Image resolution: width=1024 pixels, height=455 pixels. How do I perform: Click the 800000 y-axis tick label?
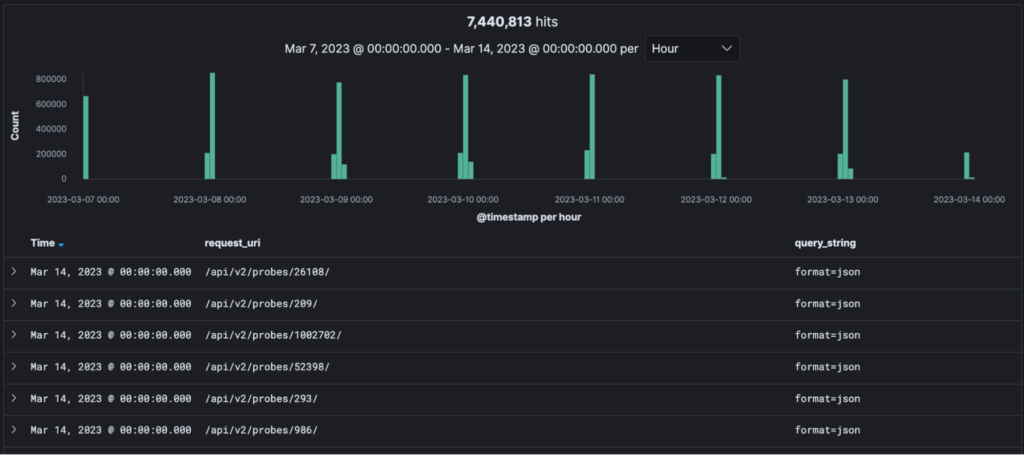click(51, 79)
